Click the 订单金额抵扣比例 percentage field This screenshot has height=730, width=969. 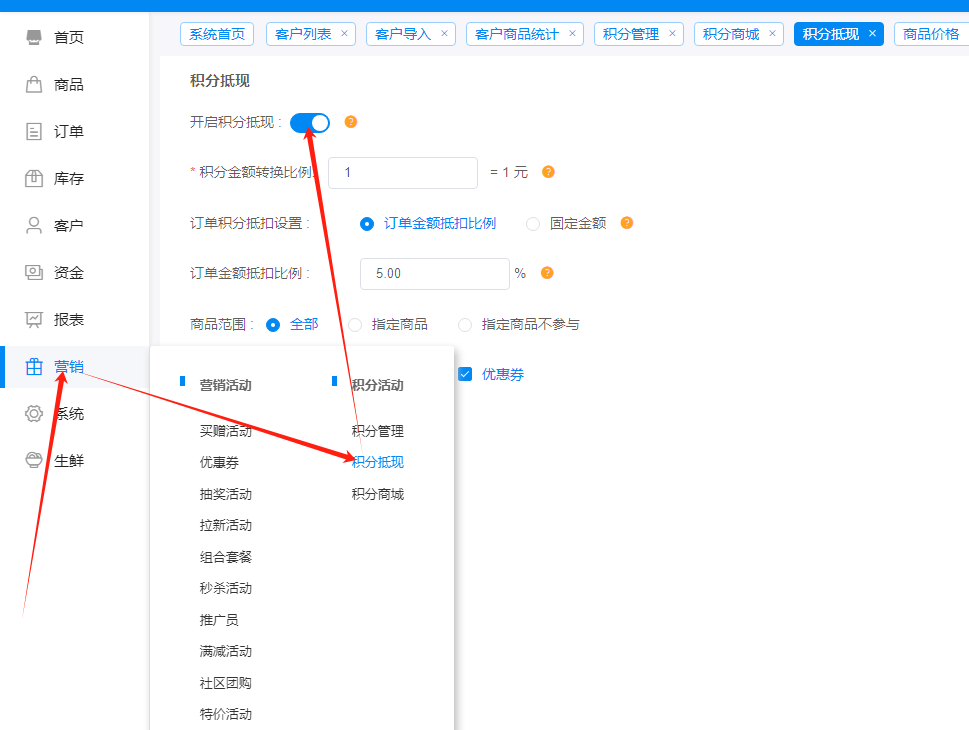[434, 274]
